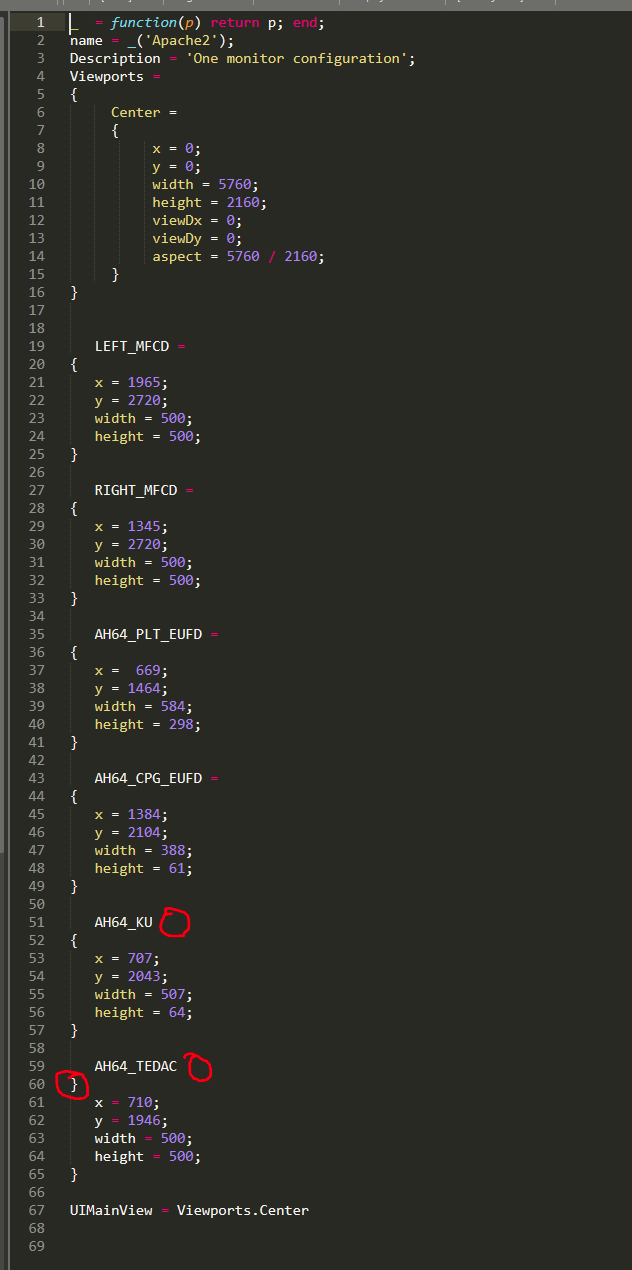Click the 'height = 298;' line
This screenshot has width=632, height=1270.
[x=148, y=724]
